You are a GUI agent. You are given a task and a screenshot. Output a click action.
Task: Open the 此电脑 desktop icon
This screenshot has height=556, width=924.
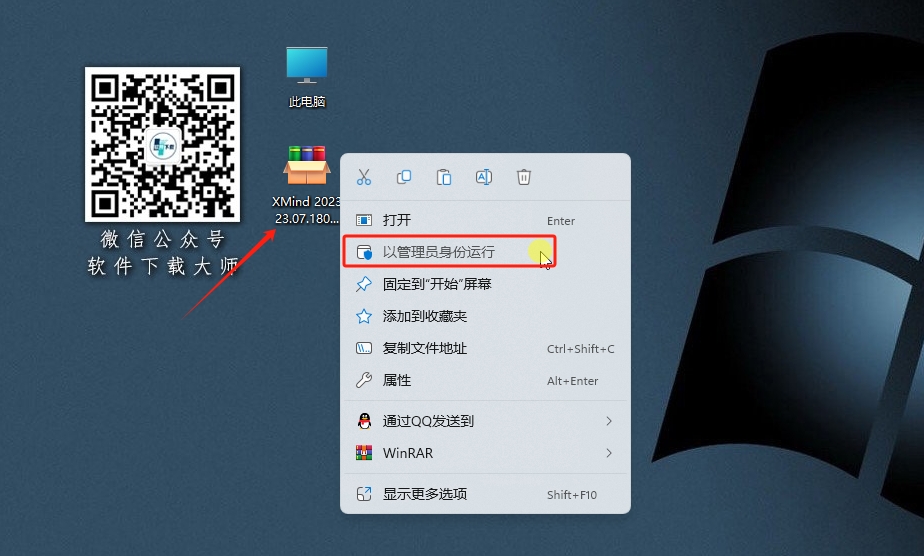click(x=307, y=77)
